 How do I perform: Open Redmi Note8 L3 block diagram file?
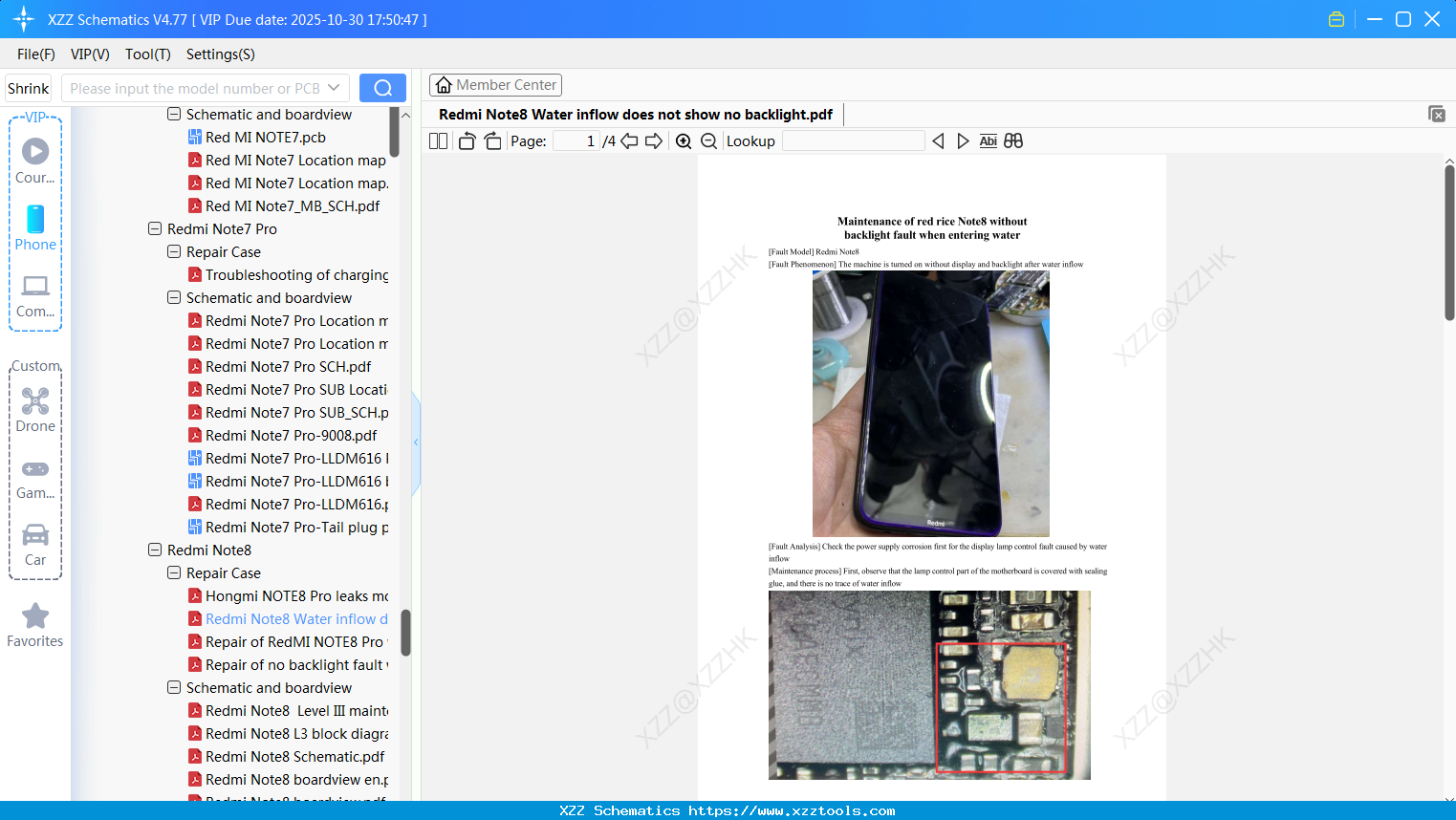point(288,734)
